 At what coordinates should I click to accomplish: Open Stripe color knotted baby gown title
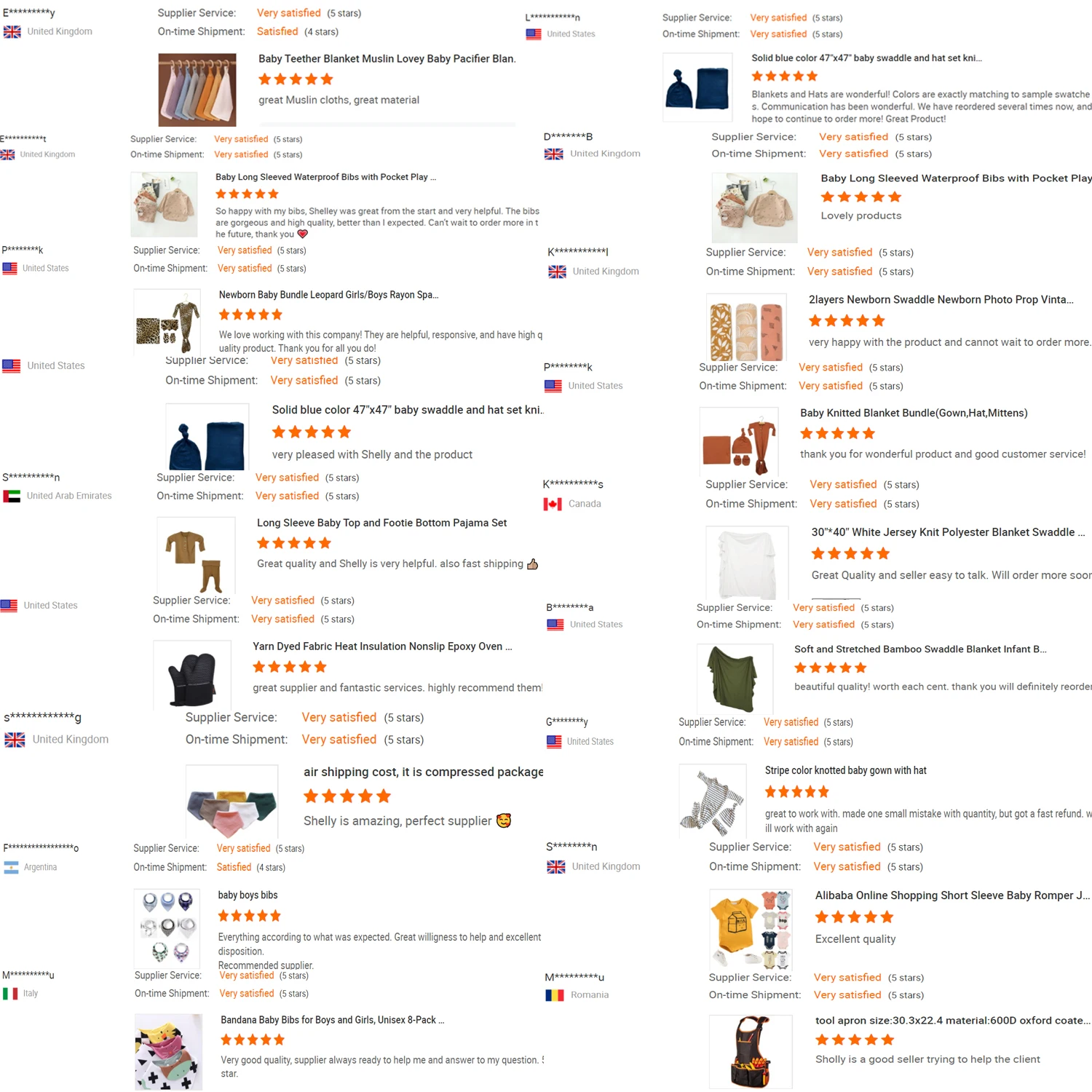(x=846, y=770)
